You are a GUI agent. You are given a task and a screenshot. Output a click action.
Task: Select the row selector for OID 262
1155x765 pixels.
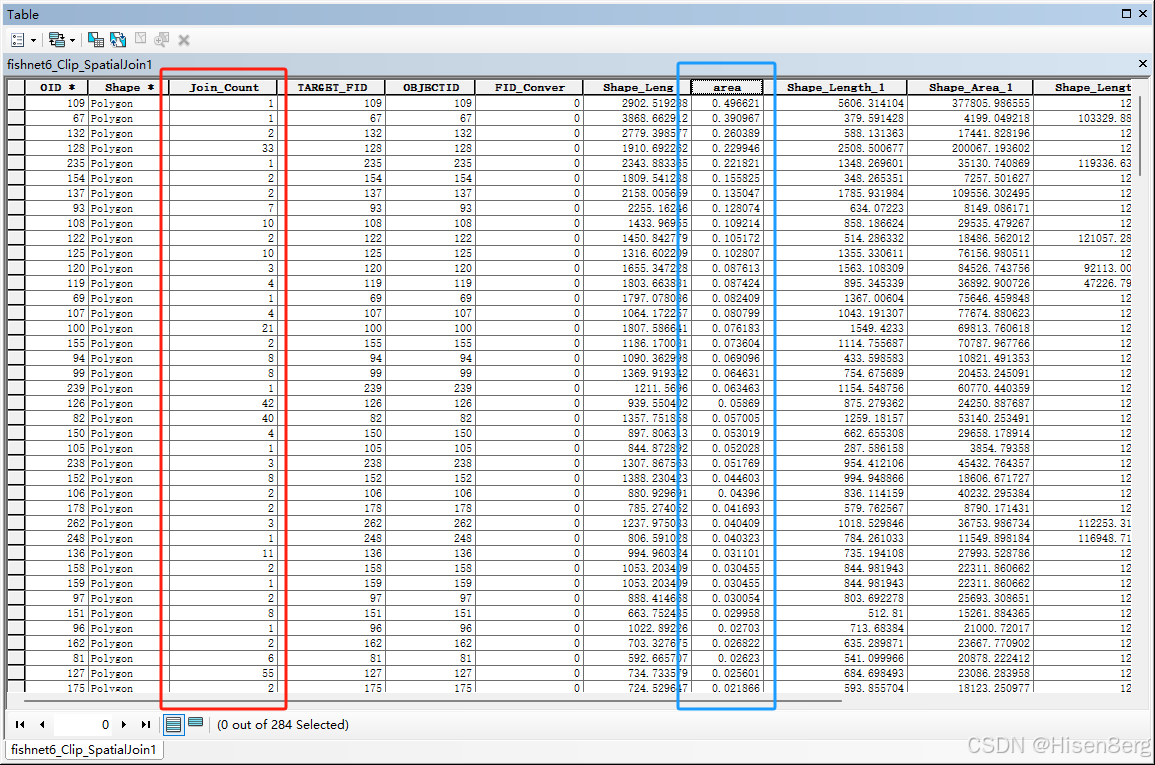coord(16,523)
